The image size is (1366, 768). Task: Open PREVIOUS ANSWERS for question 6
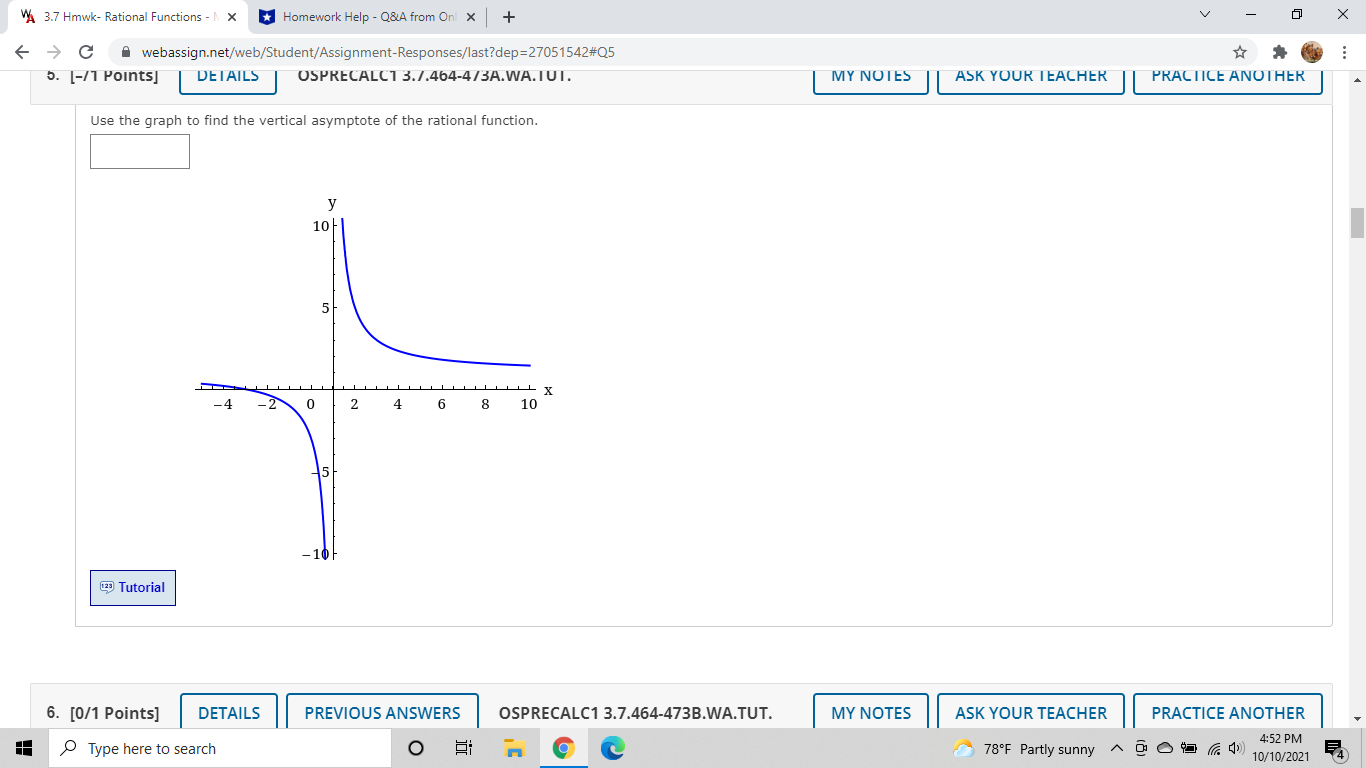[x=382, y=713]
